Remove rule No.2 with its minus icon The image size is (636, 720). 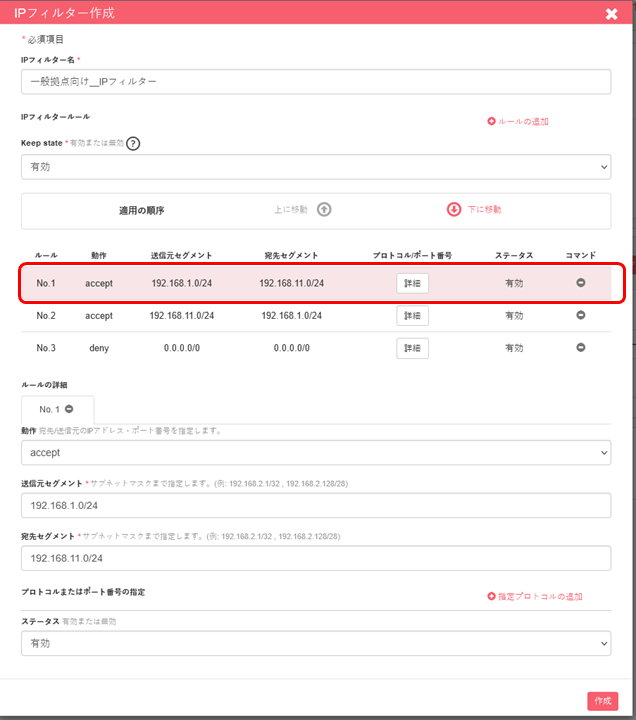pos(581,315)
